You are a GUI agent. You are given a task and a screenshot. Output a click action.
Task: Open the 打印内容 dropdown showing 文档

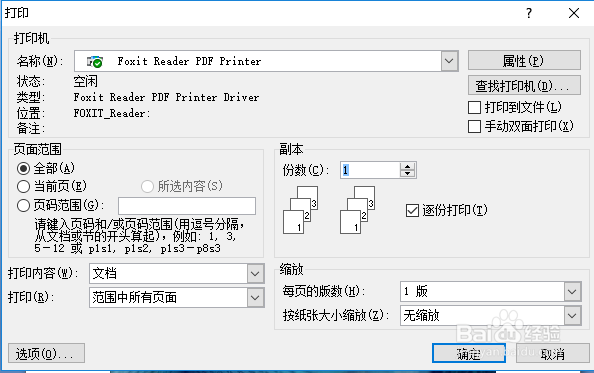tap(255, 273)
